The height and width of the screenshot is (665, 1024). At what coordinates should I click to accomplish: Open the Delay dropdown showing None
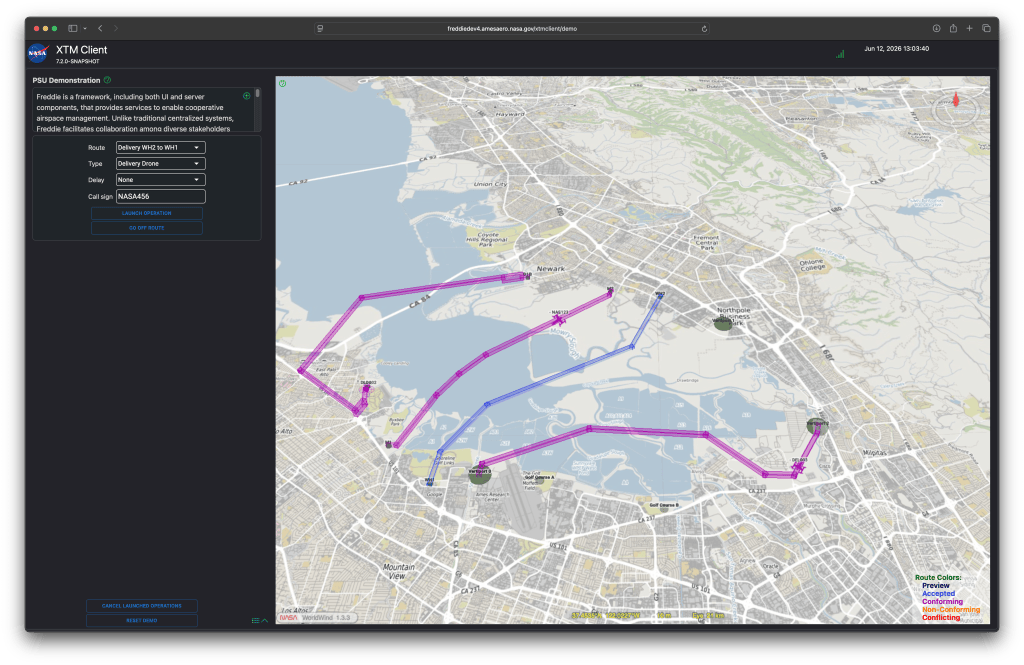click(161, 180)
